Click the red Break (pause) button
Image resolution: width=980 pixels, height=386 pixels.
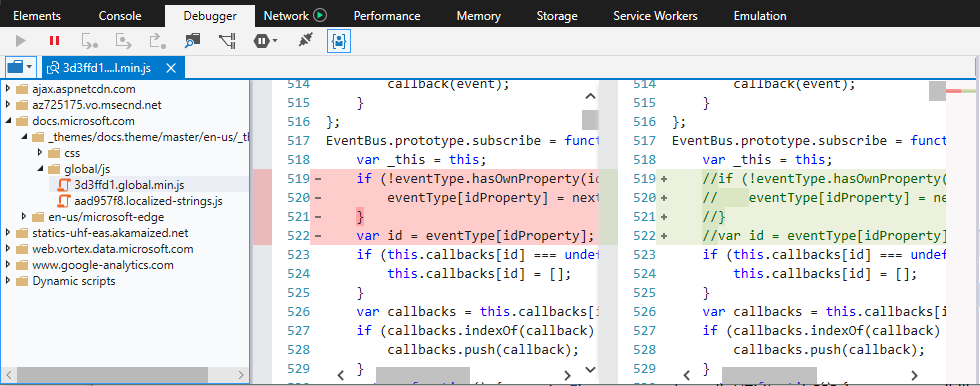[54, 41]
